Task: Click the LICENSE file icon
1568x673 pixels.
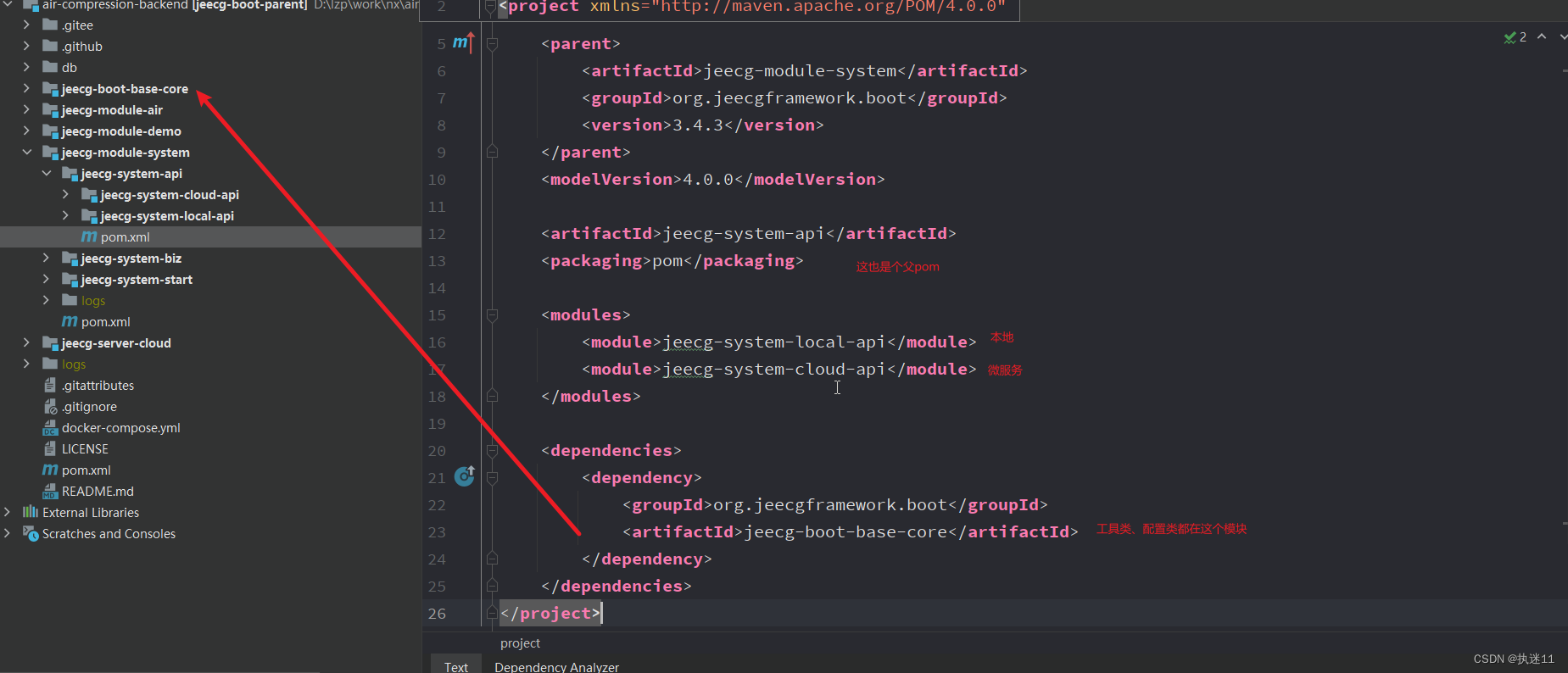Action: 50,448
